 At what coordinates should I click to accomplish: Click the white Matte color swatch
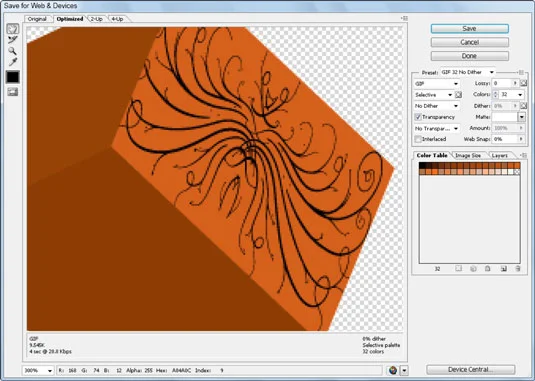point(505,117)
